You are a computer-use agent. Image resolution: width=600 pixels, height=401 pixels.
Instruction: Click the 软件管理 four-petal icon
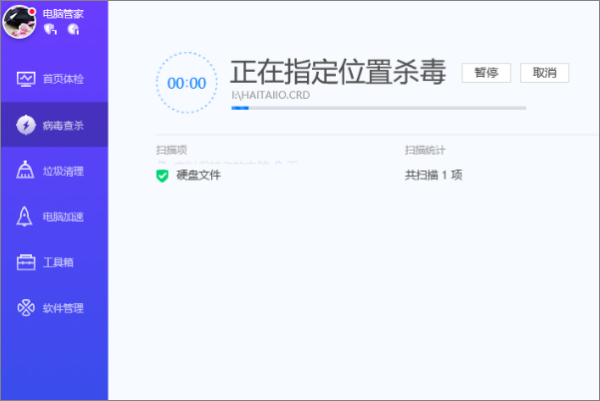(x=26, y=308)
